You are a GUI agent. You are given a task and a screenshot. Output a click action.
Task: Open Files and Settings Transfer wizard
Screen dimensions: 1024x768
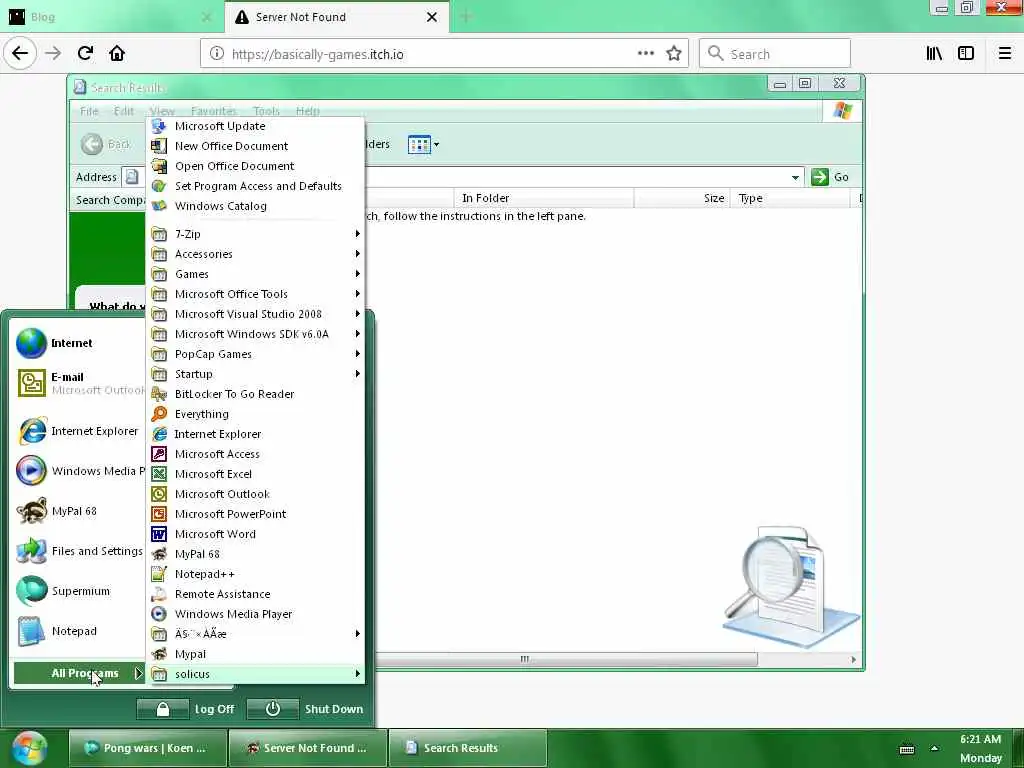(x=78, y=551)
